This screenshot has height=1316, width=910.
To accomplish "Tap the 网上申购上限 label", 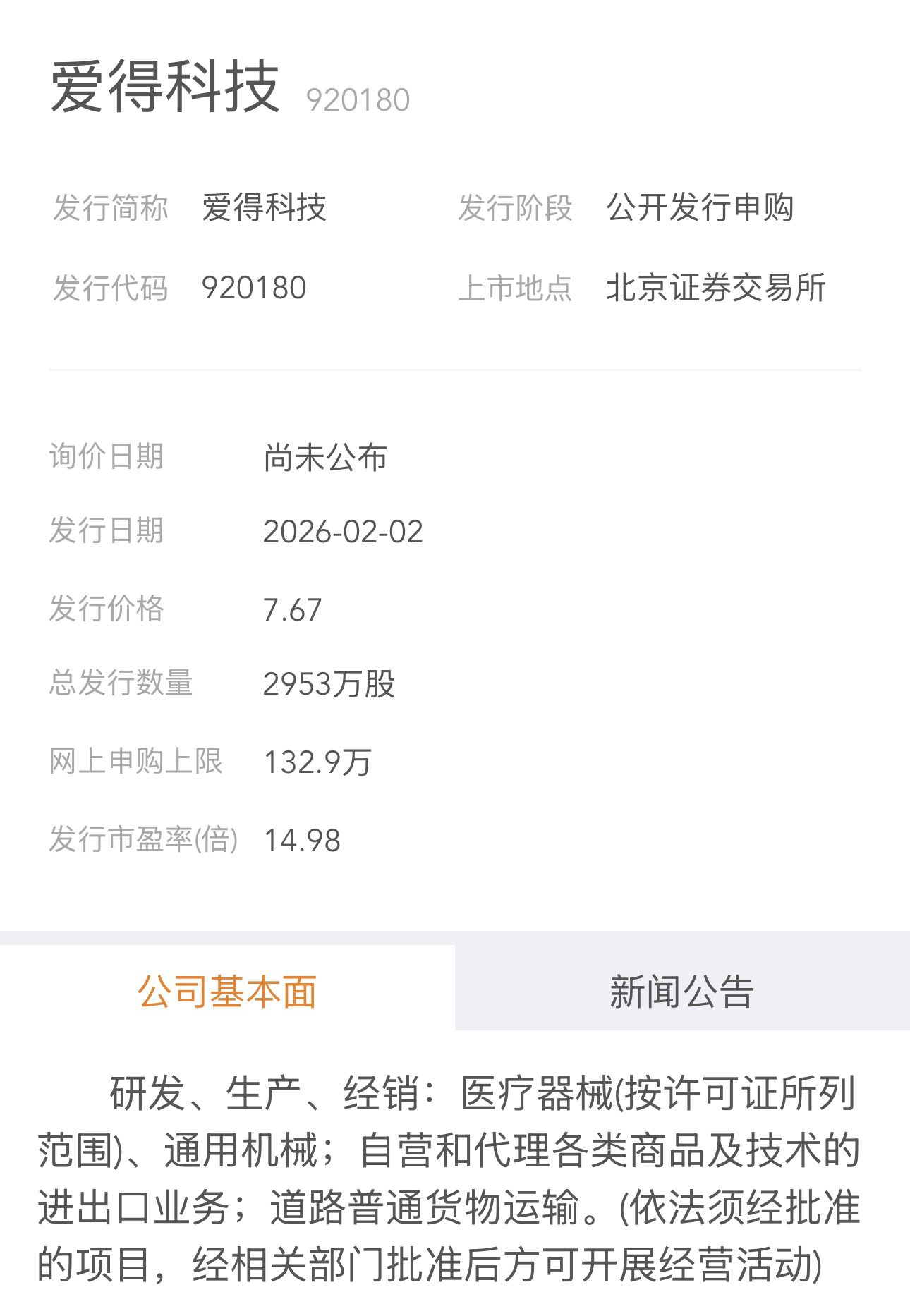I will point(136,762).
